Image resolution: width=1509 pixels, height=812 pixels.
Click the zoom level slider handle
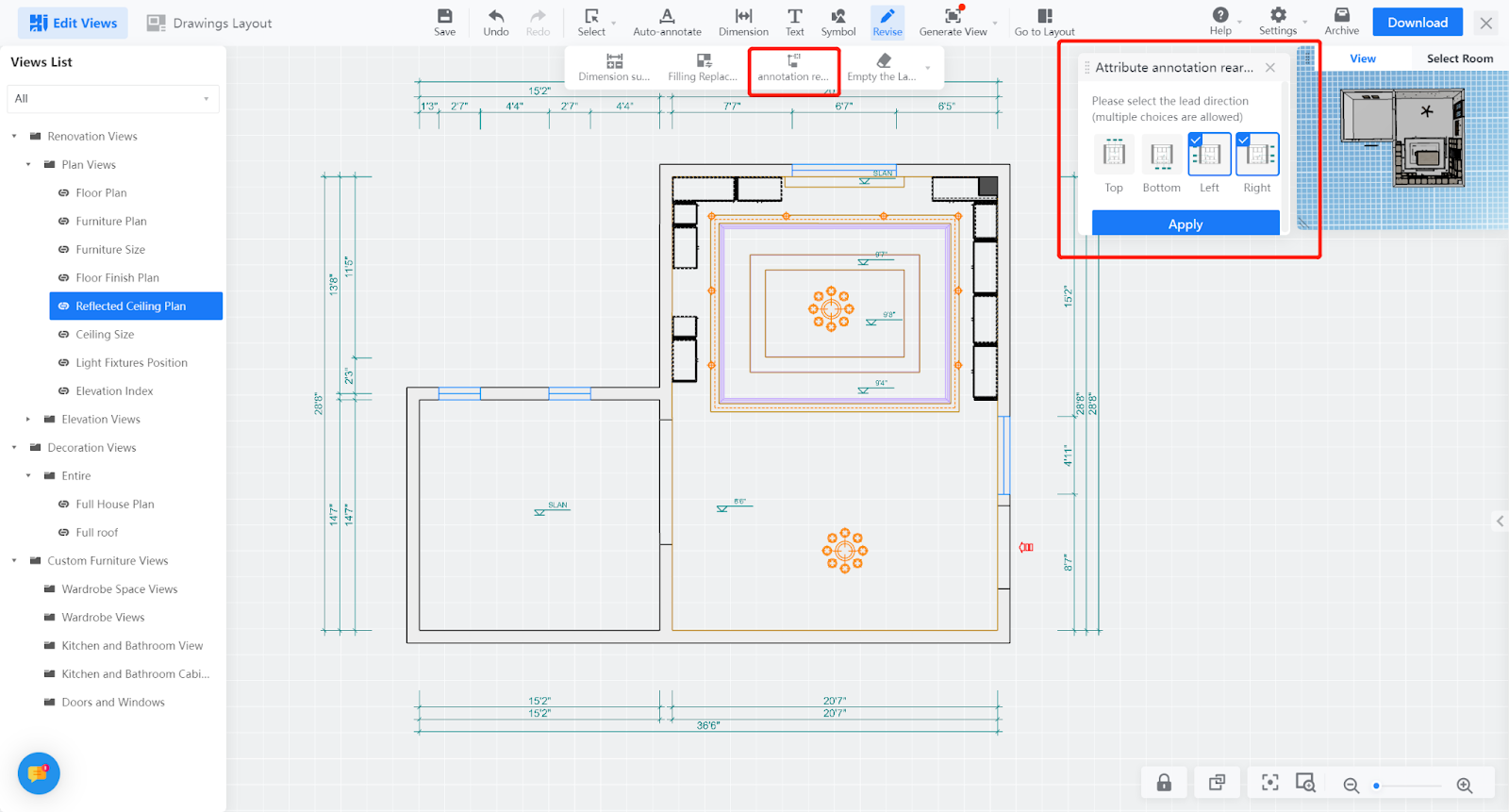tap(1376, 786)
